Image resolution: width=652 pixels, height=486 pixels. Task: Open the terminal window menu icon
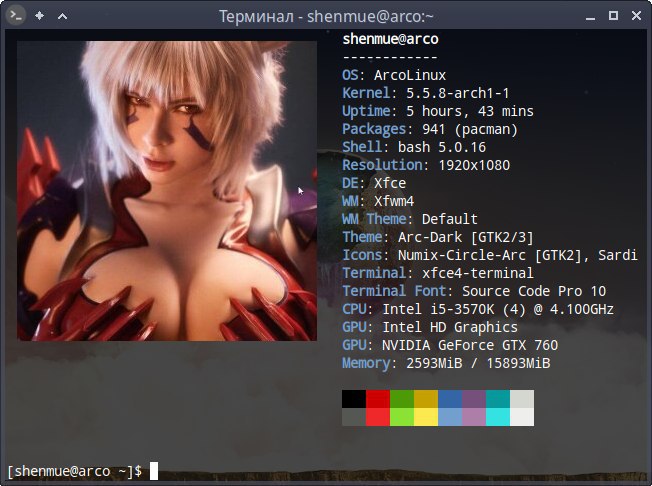[16, 16]
